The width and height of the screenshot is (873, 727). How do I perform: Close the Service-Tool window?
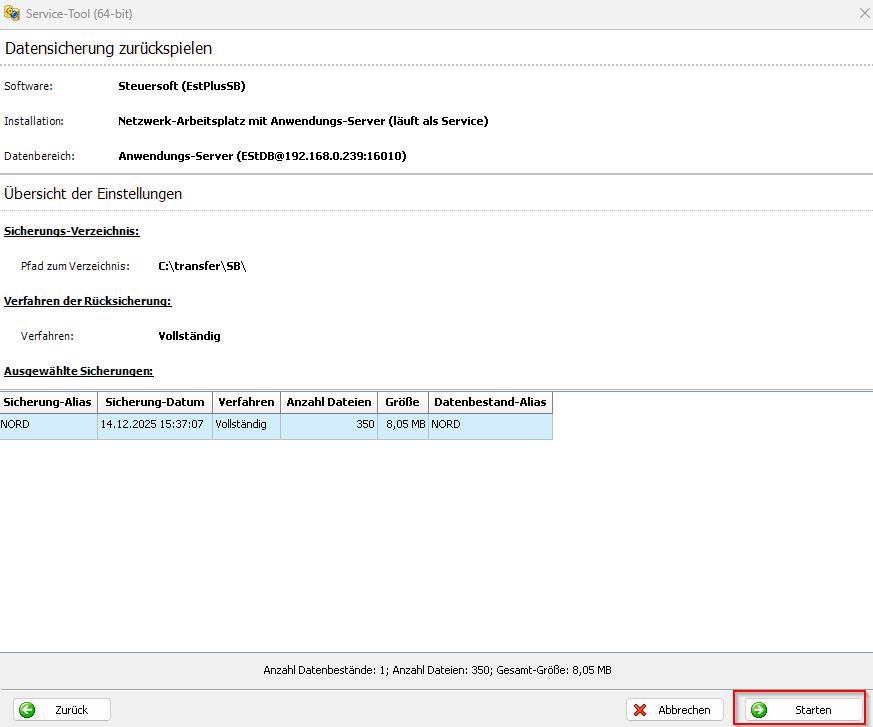tap(863, 14)
